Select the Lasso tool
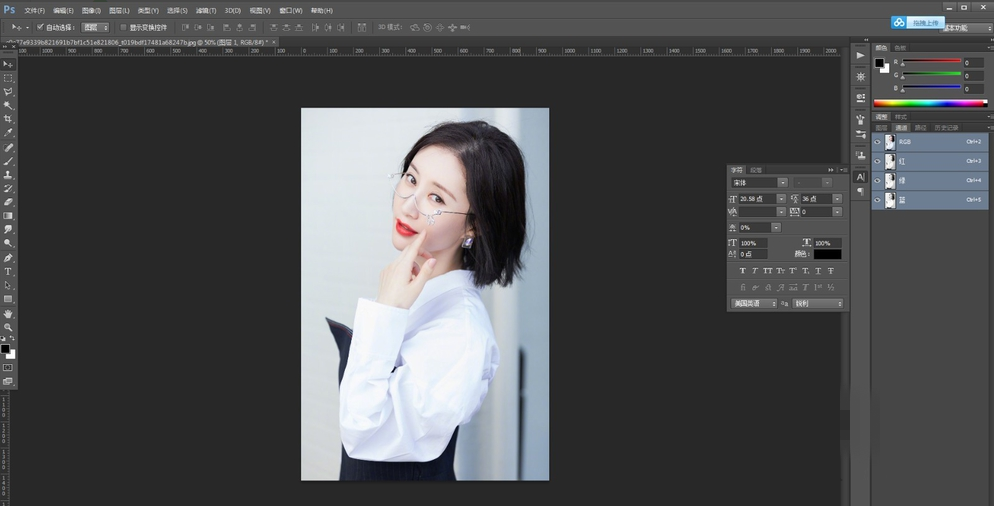Image resolution: width=994 pixels, height=506 pixels. tap(8, 91)
